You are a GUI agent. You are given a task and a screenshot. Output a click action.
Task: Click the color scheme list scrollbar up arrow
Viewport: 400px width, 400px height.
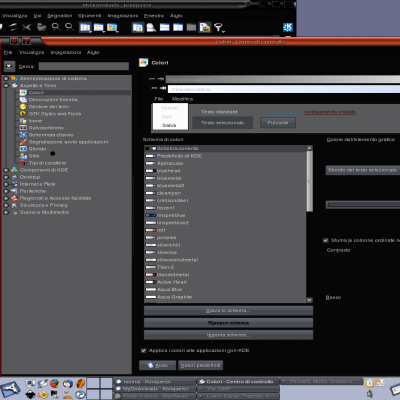309,148
